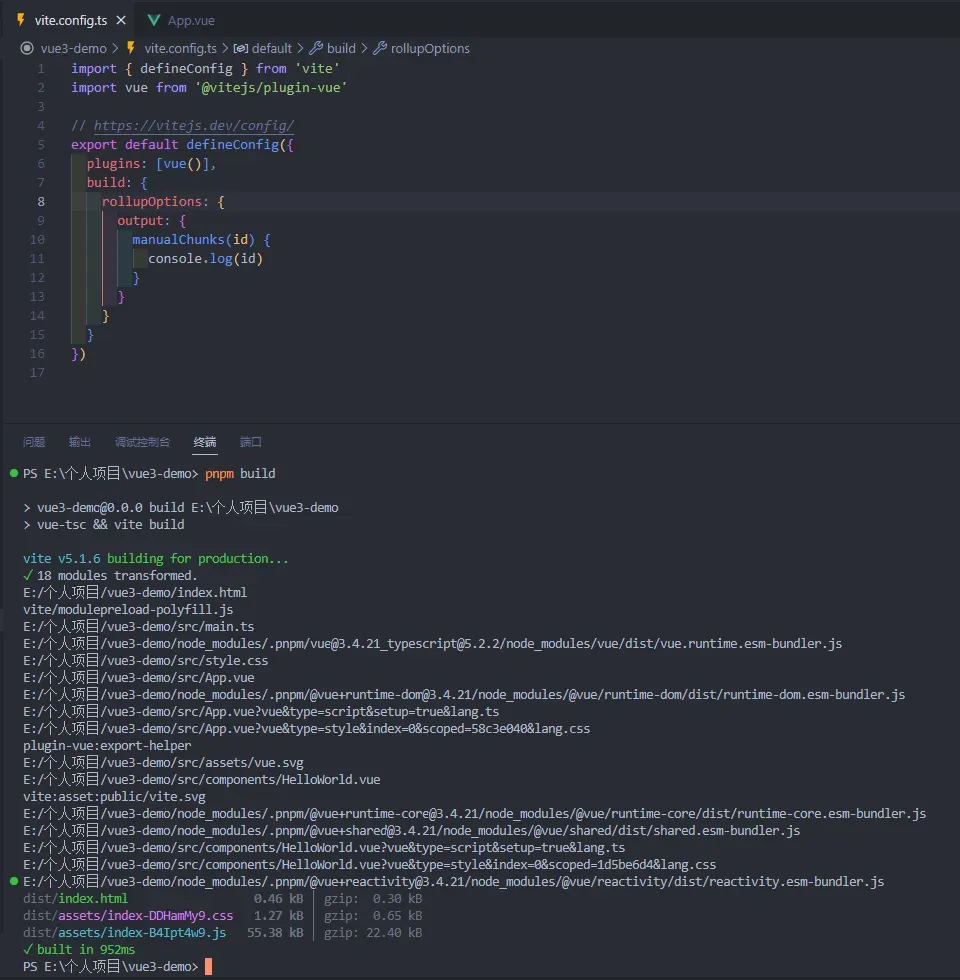Switch to the 输出 panel tab
Screen dimensions: 960x980
[79, 442]
